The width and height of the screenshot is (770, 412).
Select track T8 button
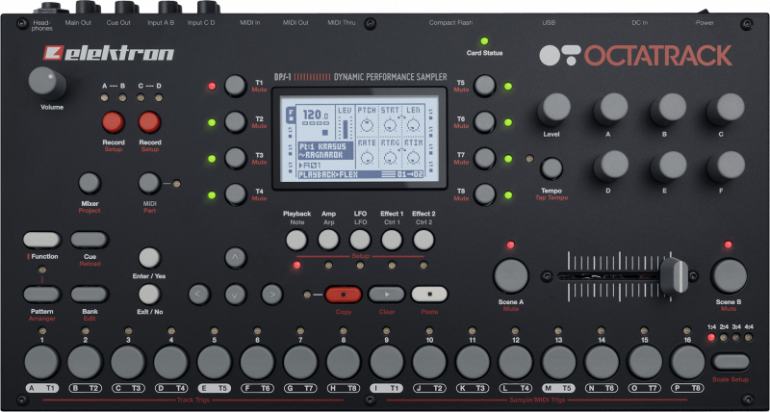click(x=485, y=194)
